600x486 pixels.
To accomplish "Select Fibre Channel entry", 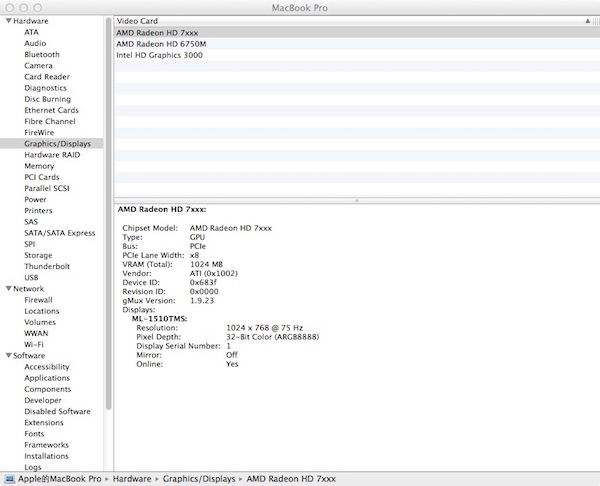I will [x=50, y=121].
